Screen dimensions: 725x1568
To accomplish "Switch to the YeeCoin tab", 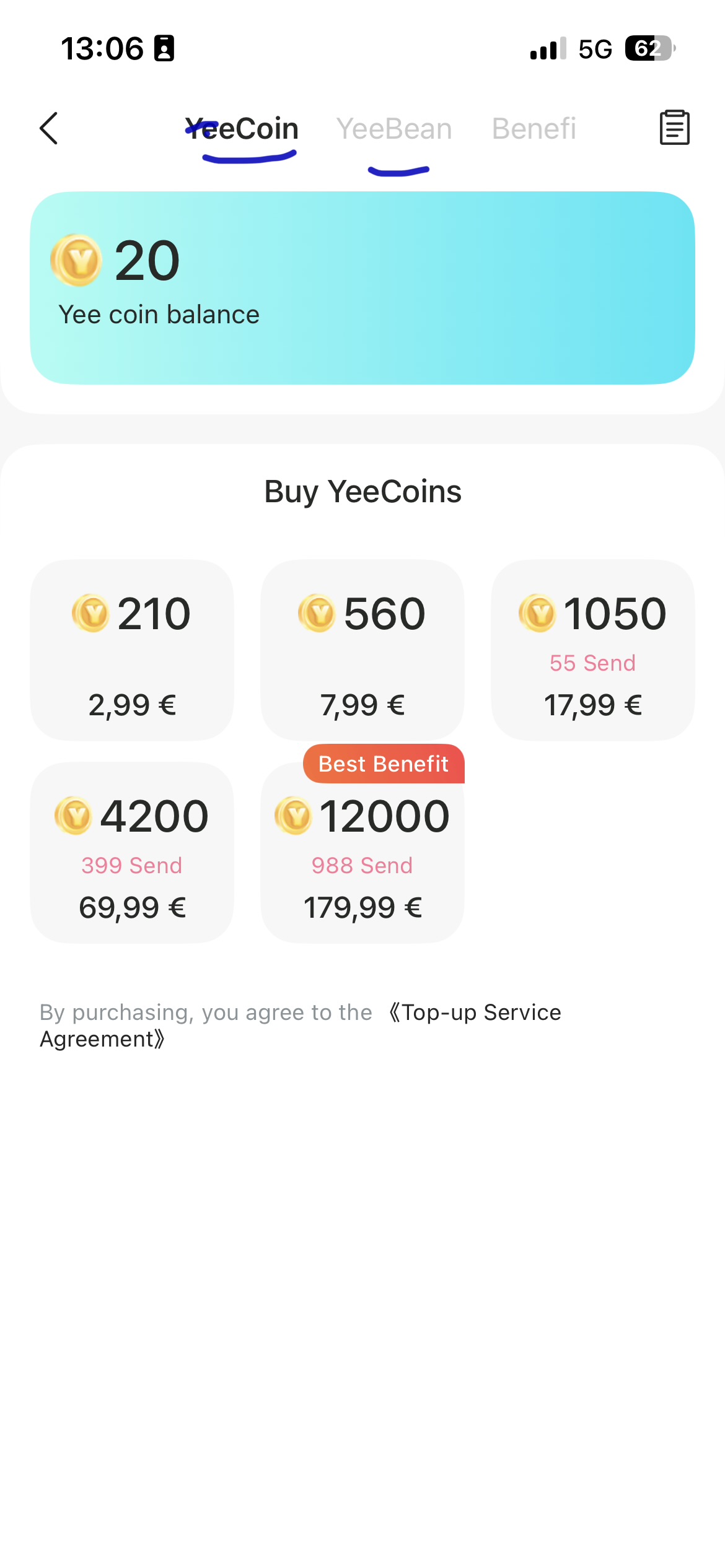I will coord(242,129).
